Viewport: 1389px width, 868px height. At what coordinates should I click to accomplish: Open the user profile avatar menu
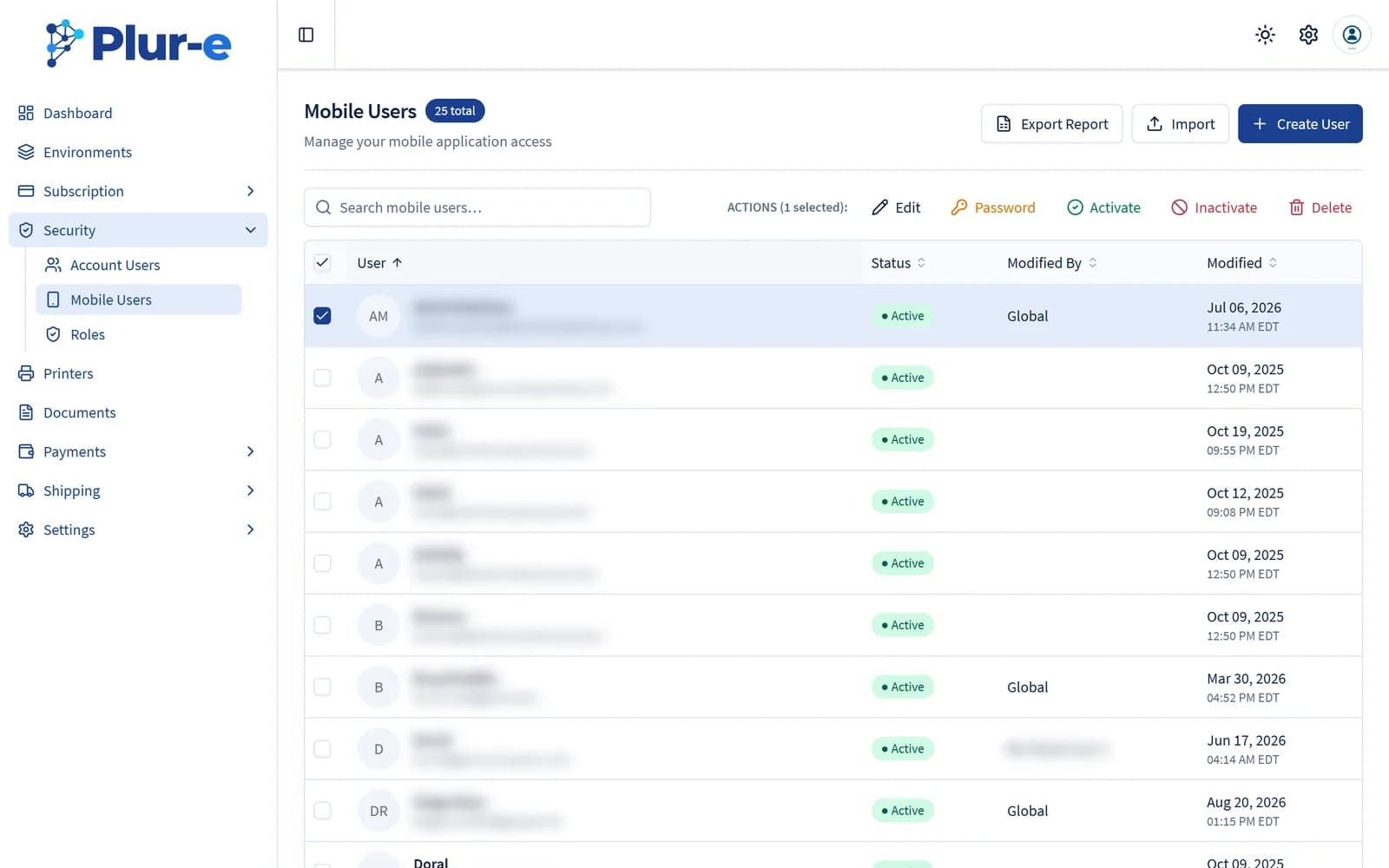[1352, 35]
